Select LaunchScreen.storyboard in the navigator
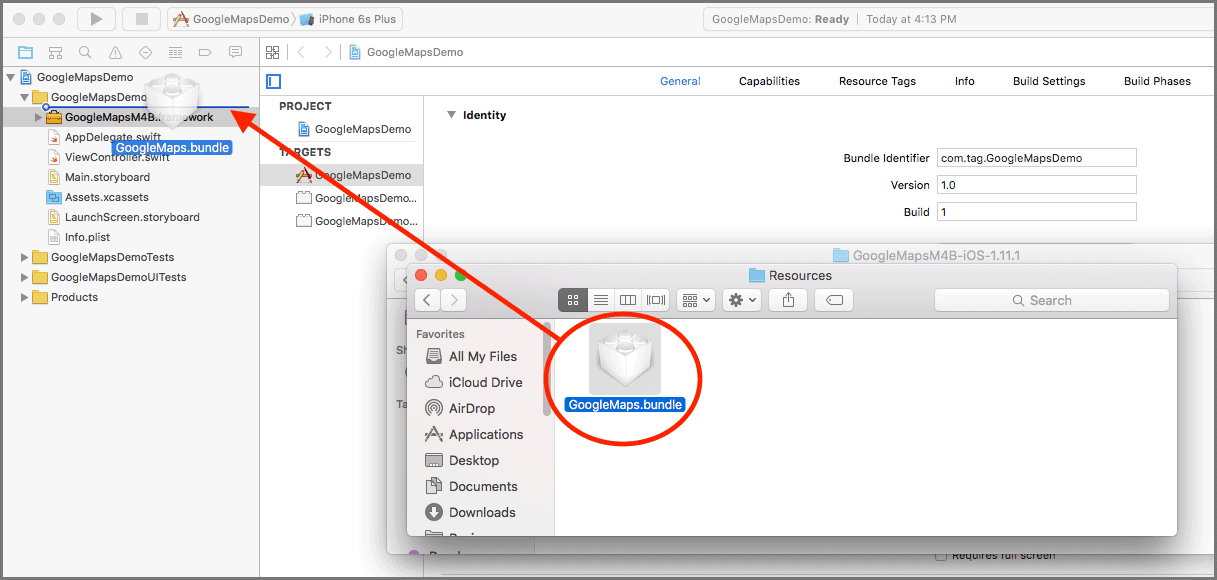1217x580 pixels. (x=132, y=217)
